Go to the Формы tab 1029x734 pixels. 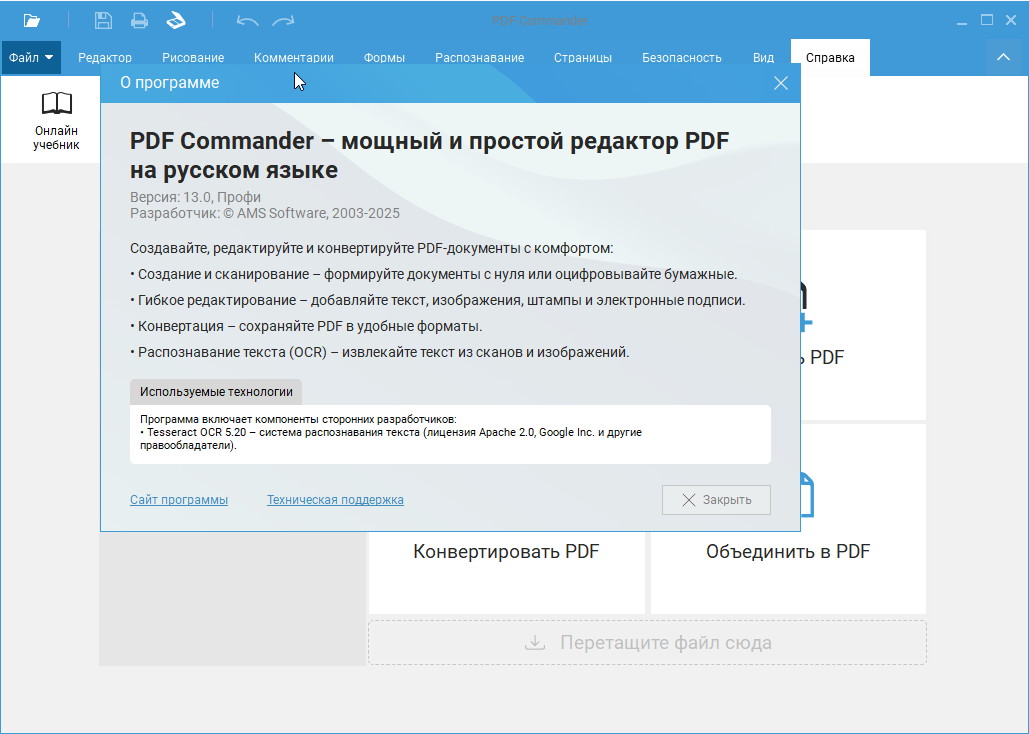[384, 58]
